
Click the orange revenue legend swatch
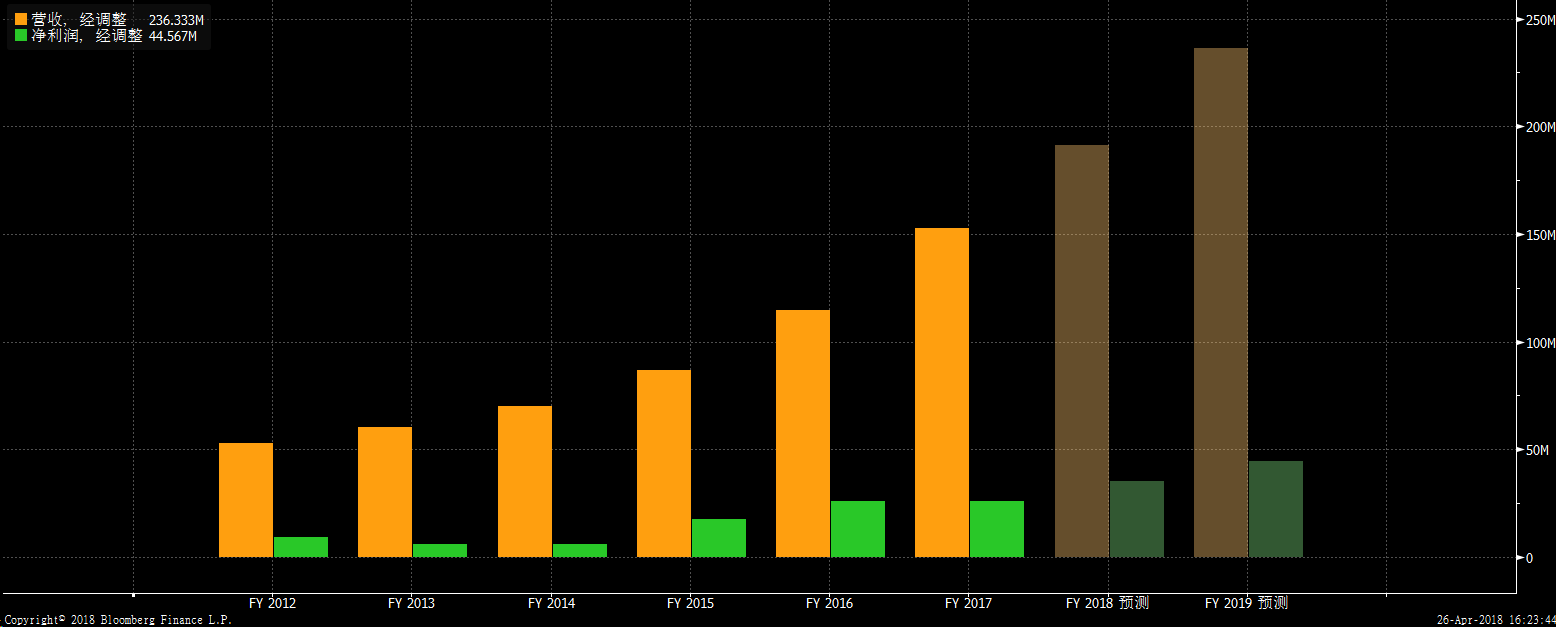pyautogui.click(x=21, y=20)
